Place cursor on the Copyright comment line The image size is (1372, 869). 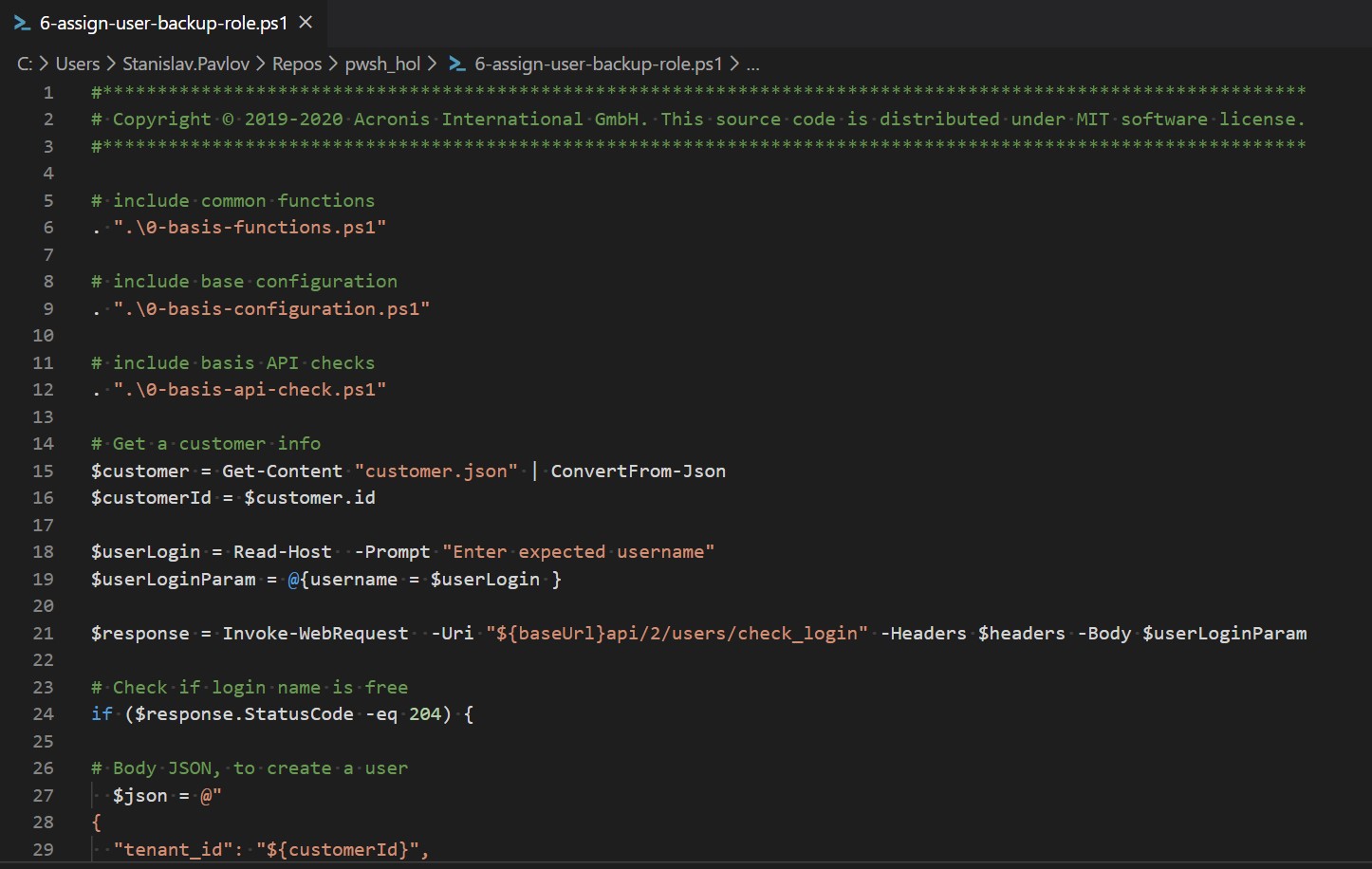tap(698, 120)
